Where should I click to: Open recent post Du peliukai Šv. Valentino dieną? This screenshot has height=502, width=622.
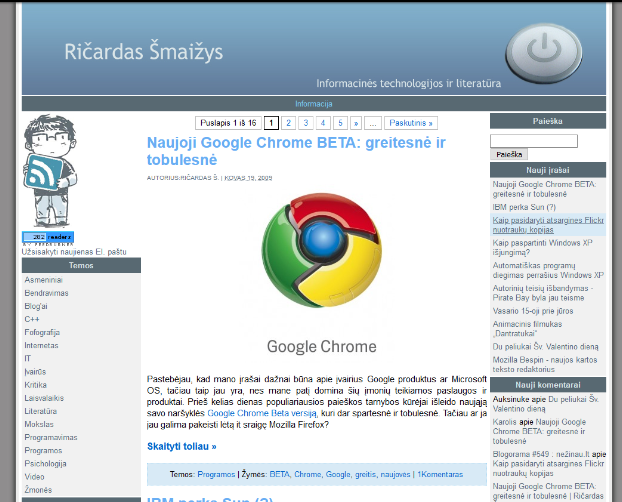[x=545, y=347]
